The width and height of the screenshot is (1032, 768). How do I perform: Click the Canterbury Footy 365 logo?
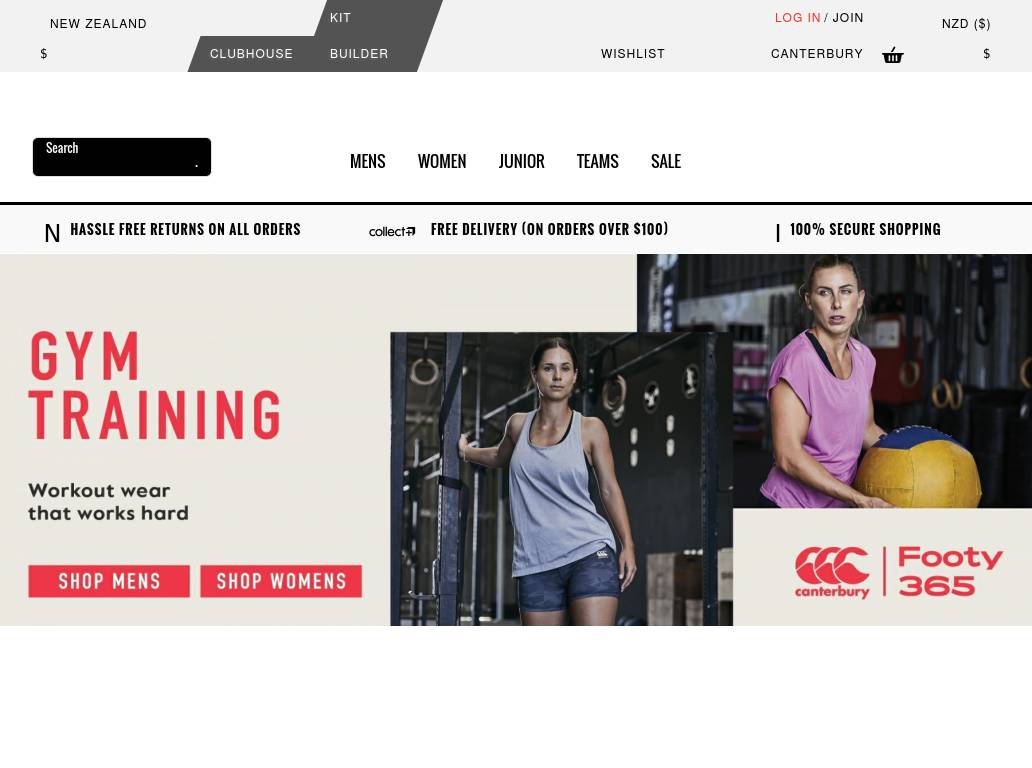click(898, 572)
